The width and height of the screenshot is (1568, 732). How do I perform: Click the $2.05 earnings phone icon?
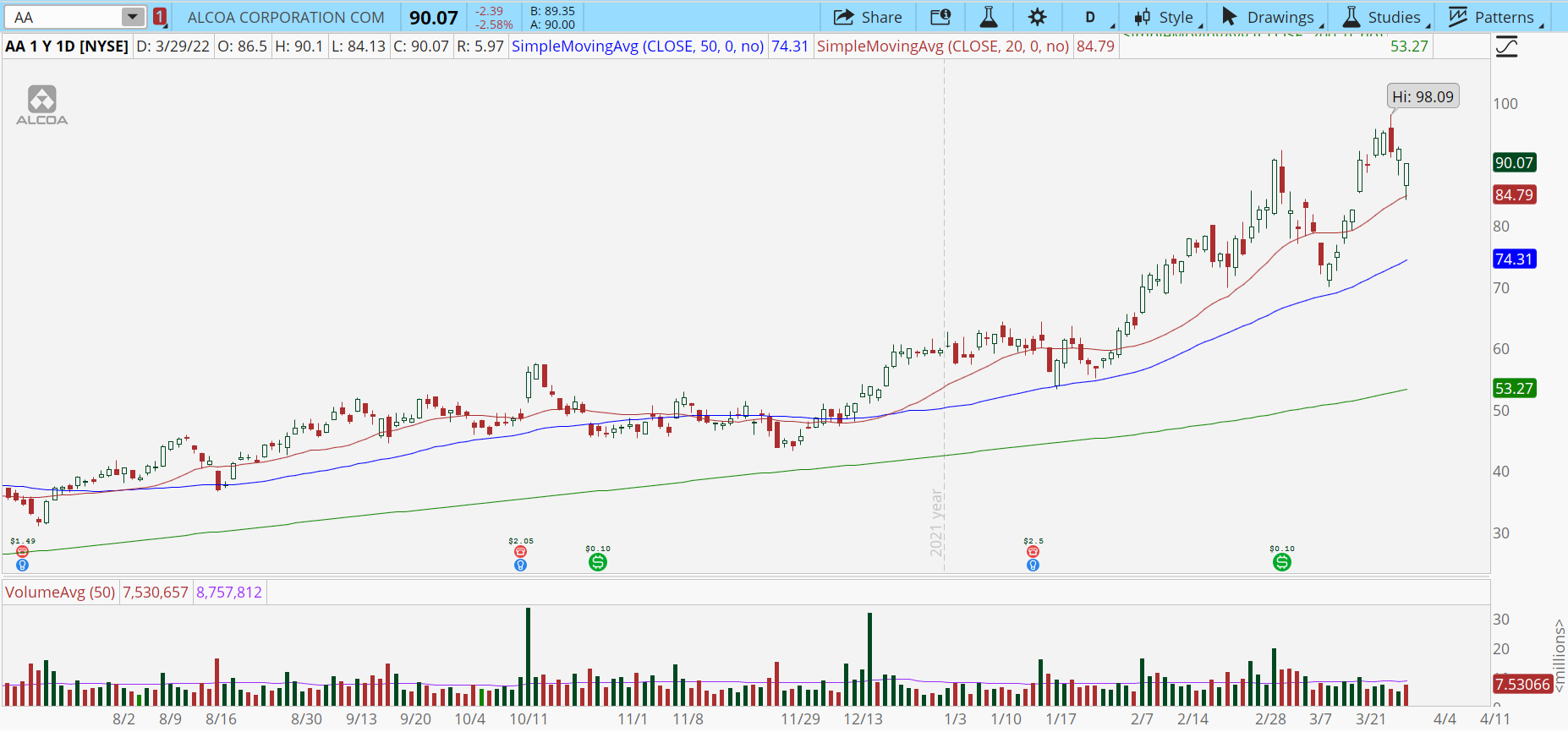click(x=520, y=552)
